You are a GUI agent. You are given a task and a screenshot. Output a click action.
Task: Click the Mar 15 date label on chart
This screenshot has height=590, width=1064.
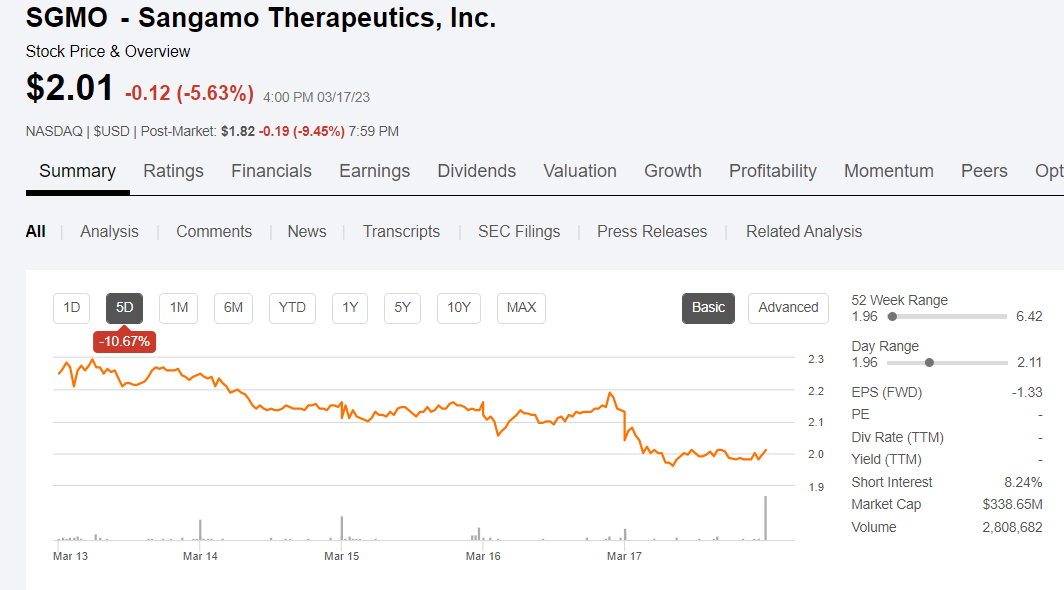(341, 555)
